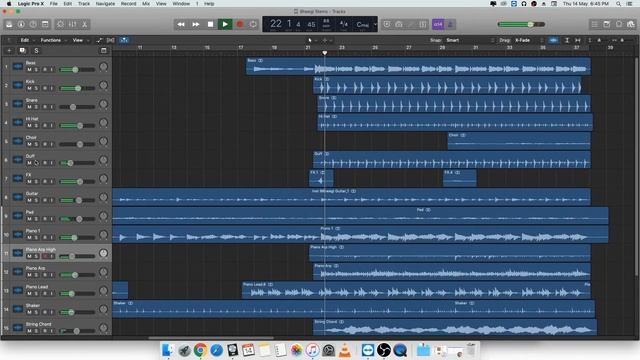
Task: Toggle the Flex button in tracks menu bar
Action: tap(111, 40)
